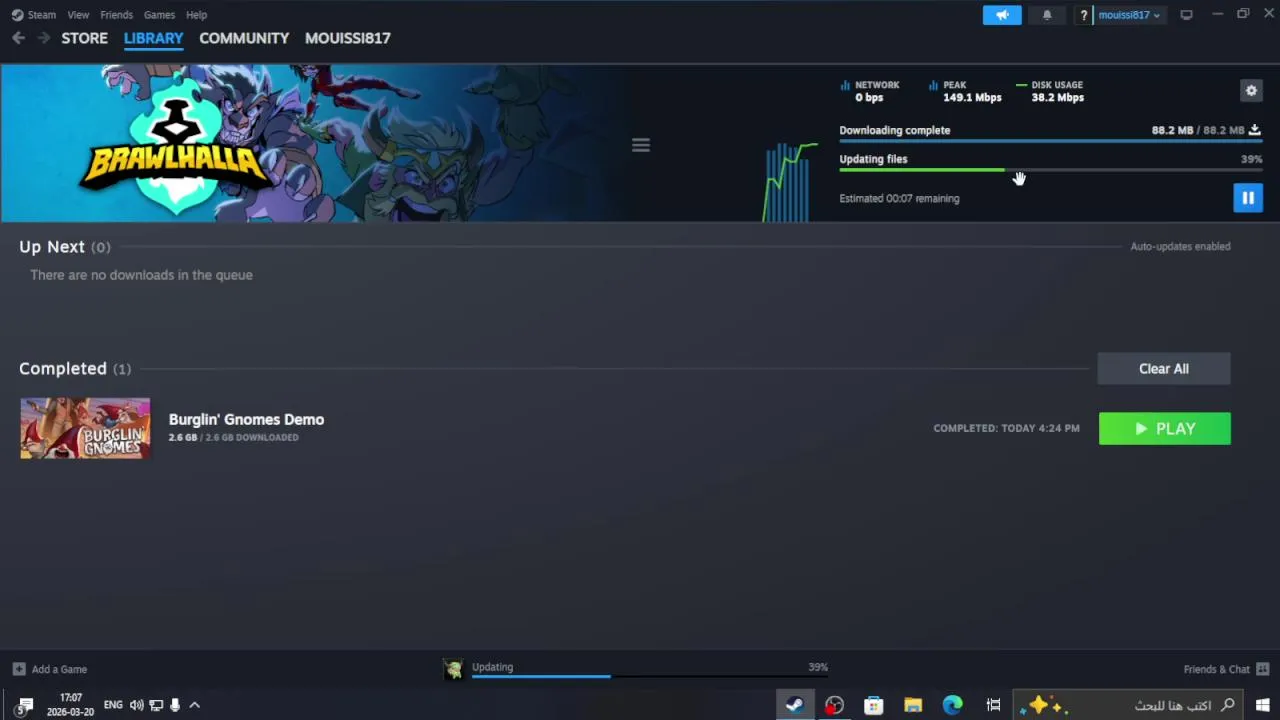Viewport: 1280px width, 720px height.
Task: Go to the STORE tab
Action: pyautogui.click(x=84, y=38)
